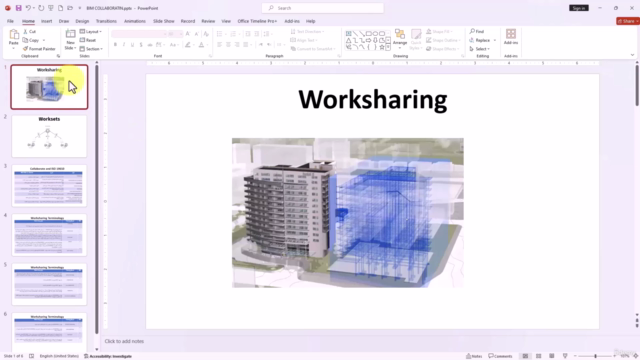Adjust the zoom slider handle in status bar

pyautogui.click(x=595, y=356)
